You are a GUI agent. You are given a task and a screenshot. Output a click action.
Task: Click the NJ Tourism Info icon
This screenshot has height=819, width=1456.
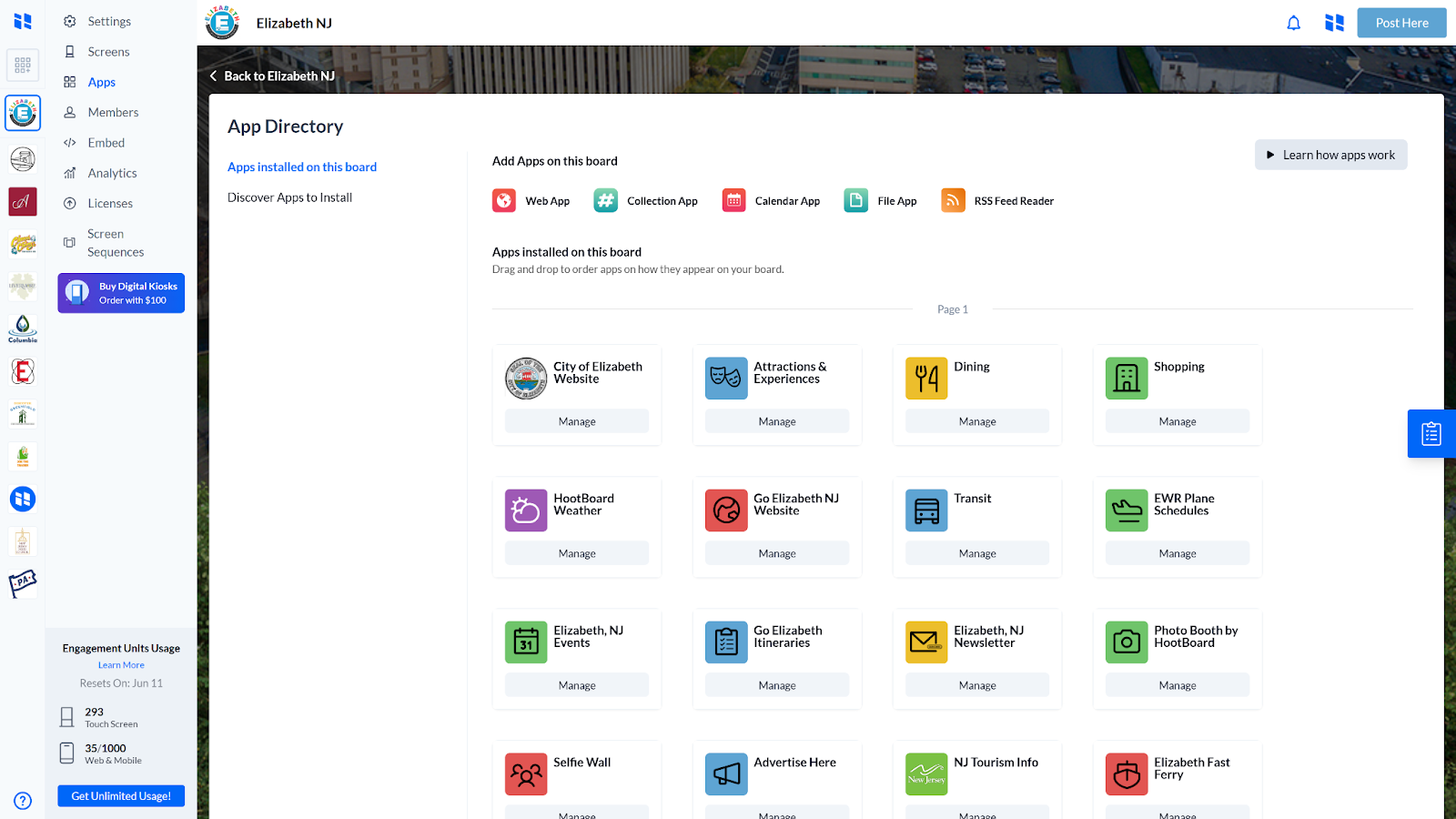[x=926, y=774]
